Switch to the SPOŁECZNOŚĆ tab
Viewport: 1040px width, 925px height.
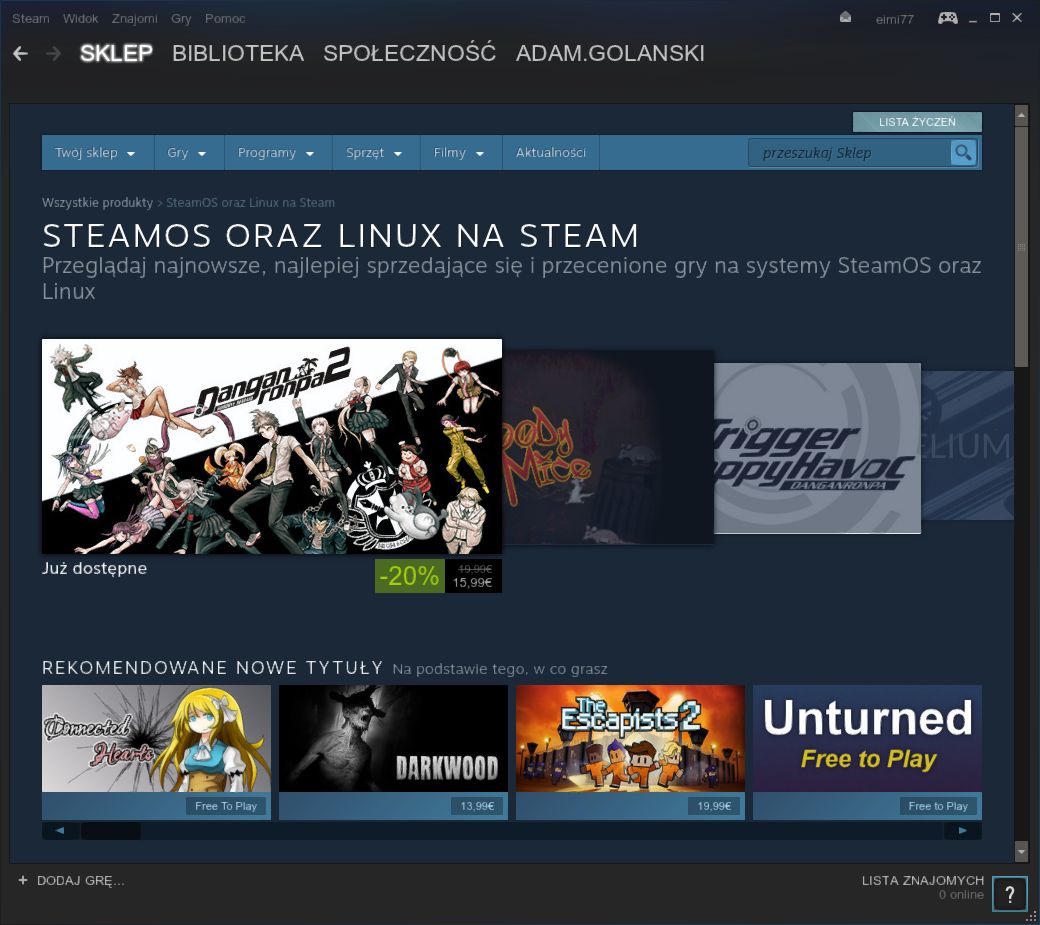pyautogui.click(x=410, y=53)
